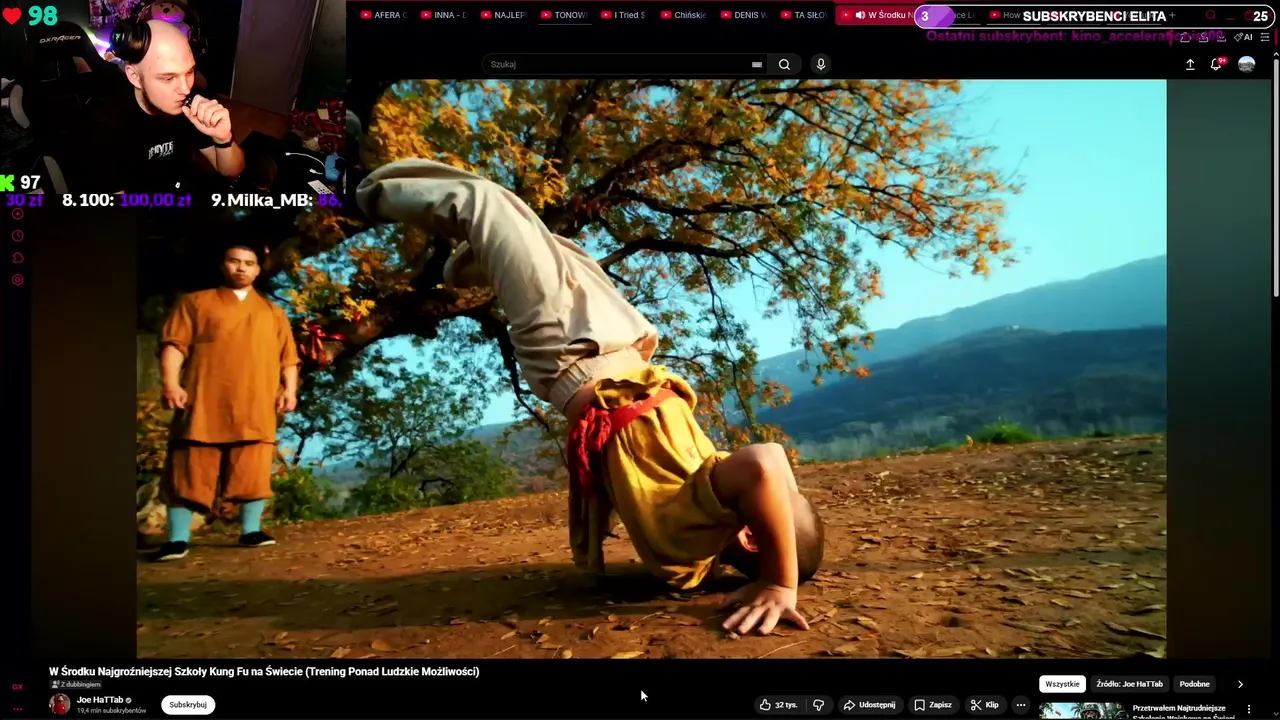Open Joe HaTTab channel avatar
Viewport: 1280px width, 720px height.
point(60,704)
